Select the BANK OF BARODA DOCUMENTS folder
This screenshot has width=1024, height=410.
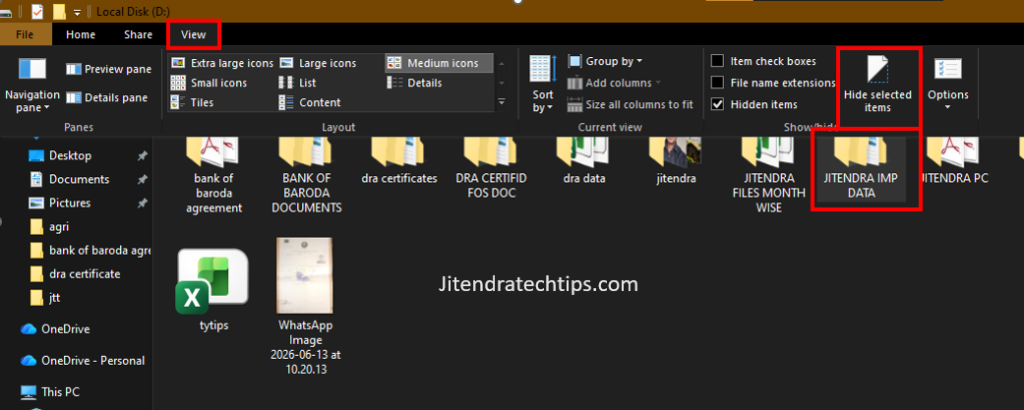(307, 175)
